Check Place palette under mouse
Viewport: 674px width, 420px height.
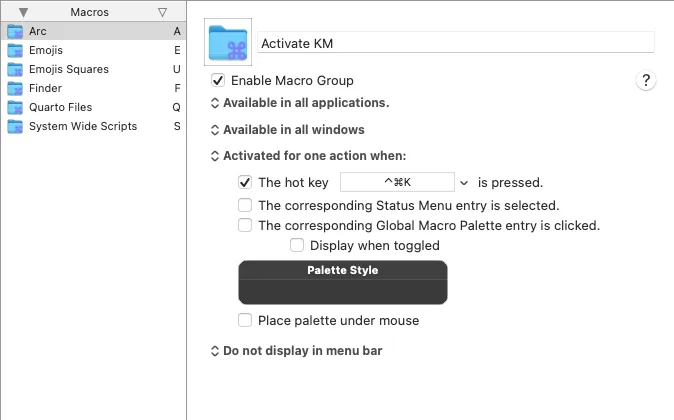pos(245,320)
